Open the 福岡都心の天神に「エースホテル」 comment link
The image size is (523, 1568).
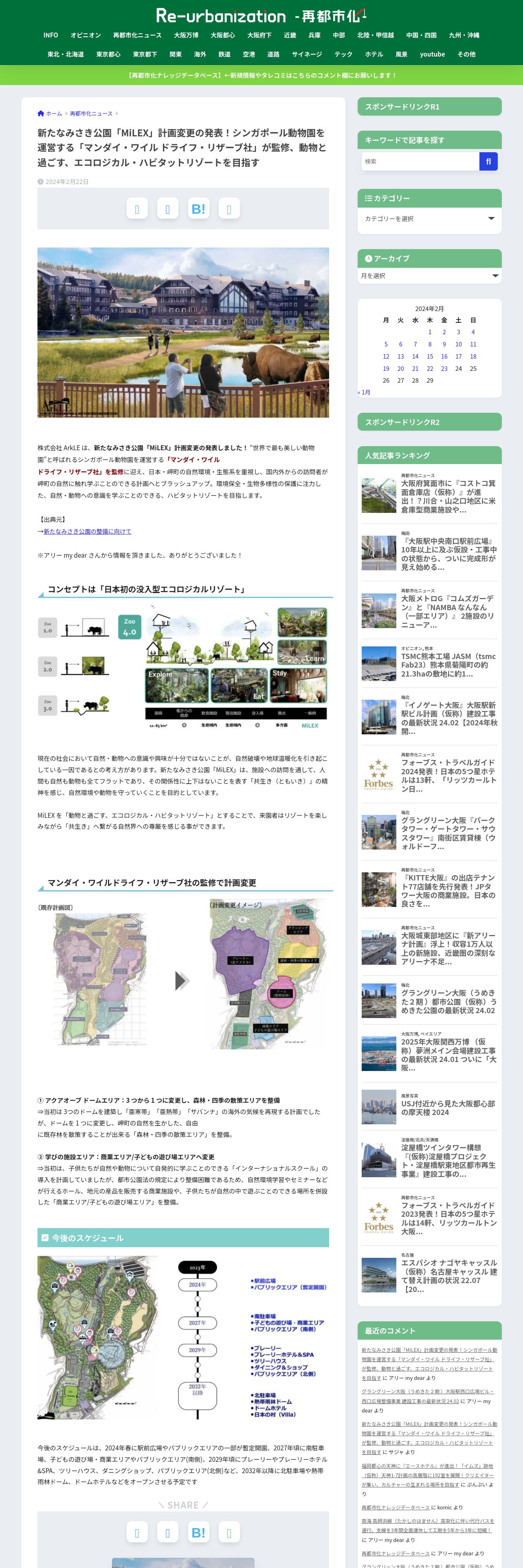427,1476
